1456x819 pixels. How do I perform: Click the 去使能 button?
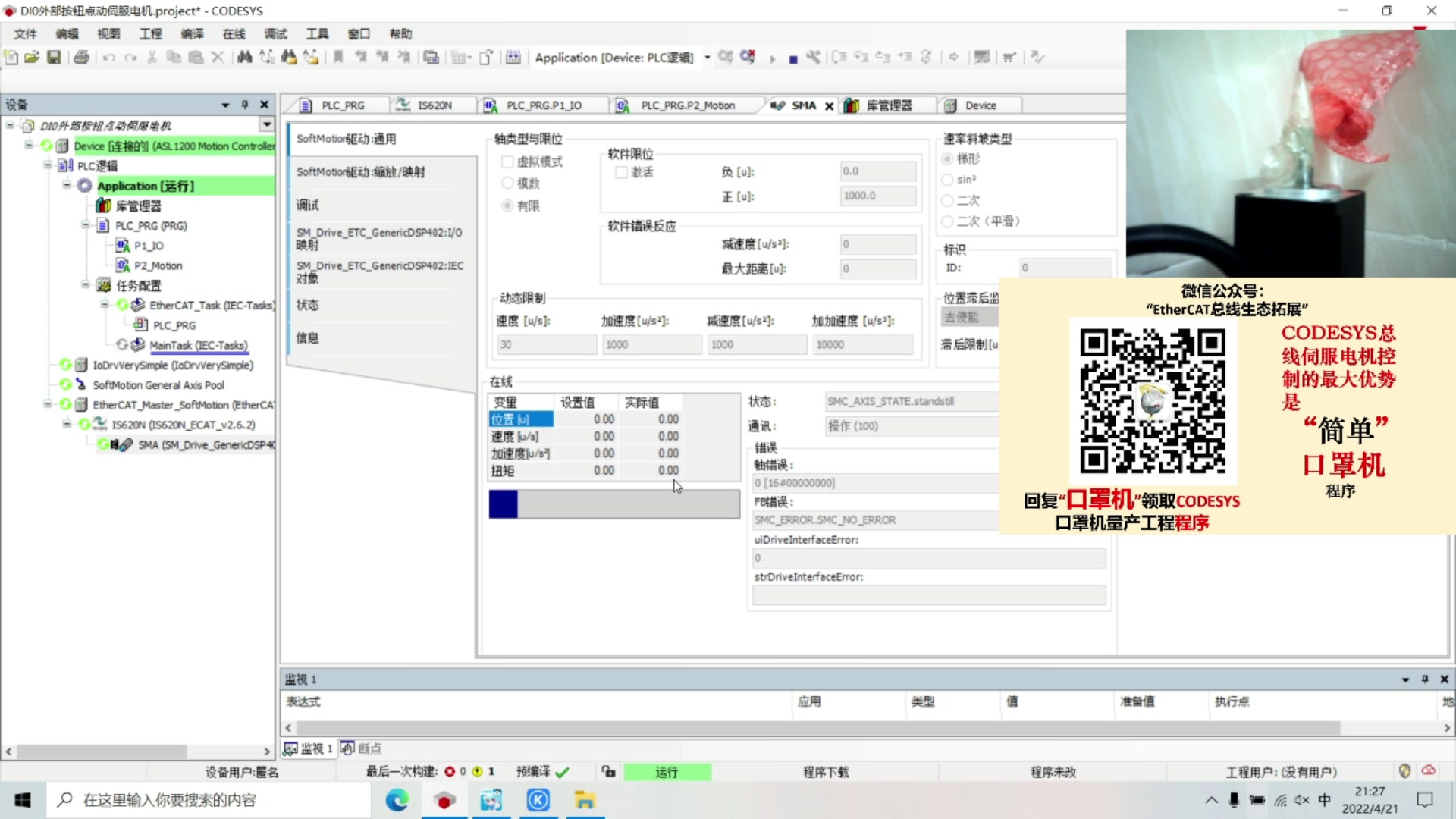[964, 317]
